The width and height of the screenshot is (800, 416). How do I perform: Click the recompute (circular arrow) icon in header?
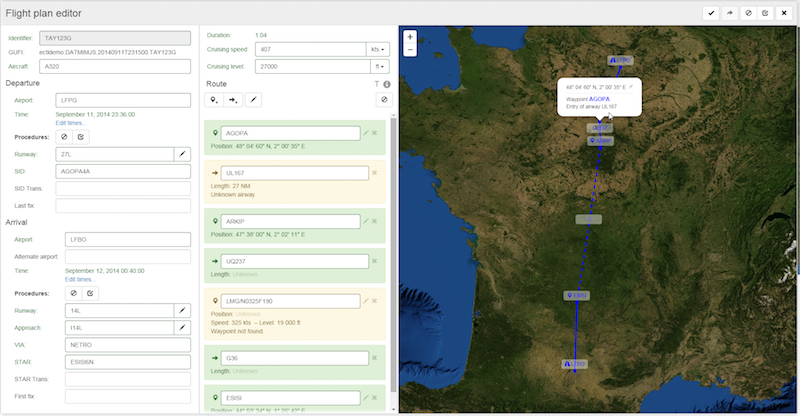[765, 13]
